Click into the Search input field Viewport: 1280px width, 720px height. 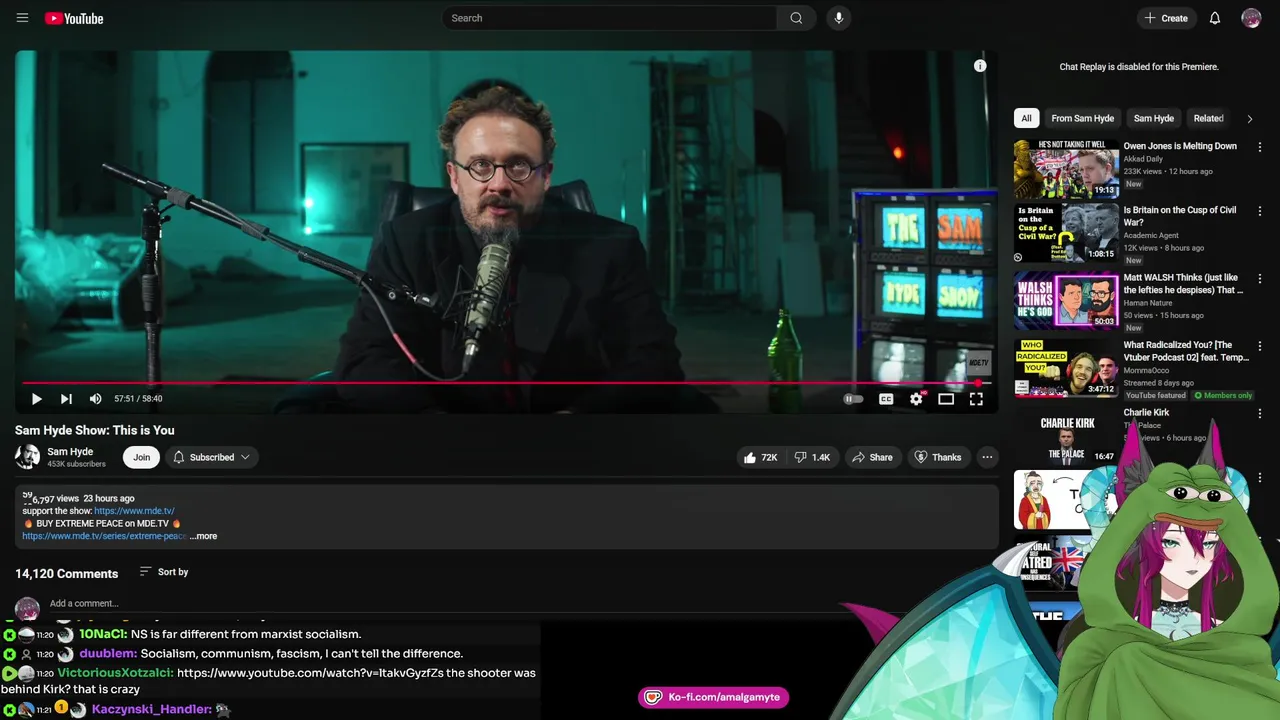609,18
